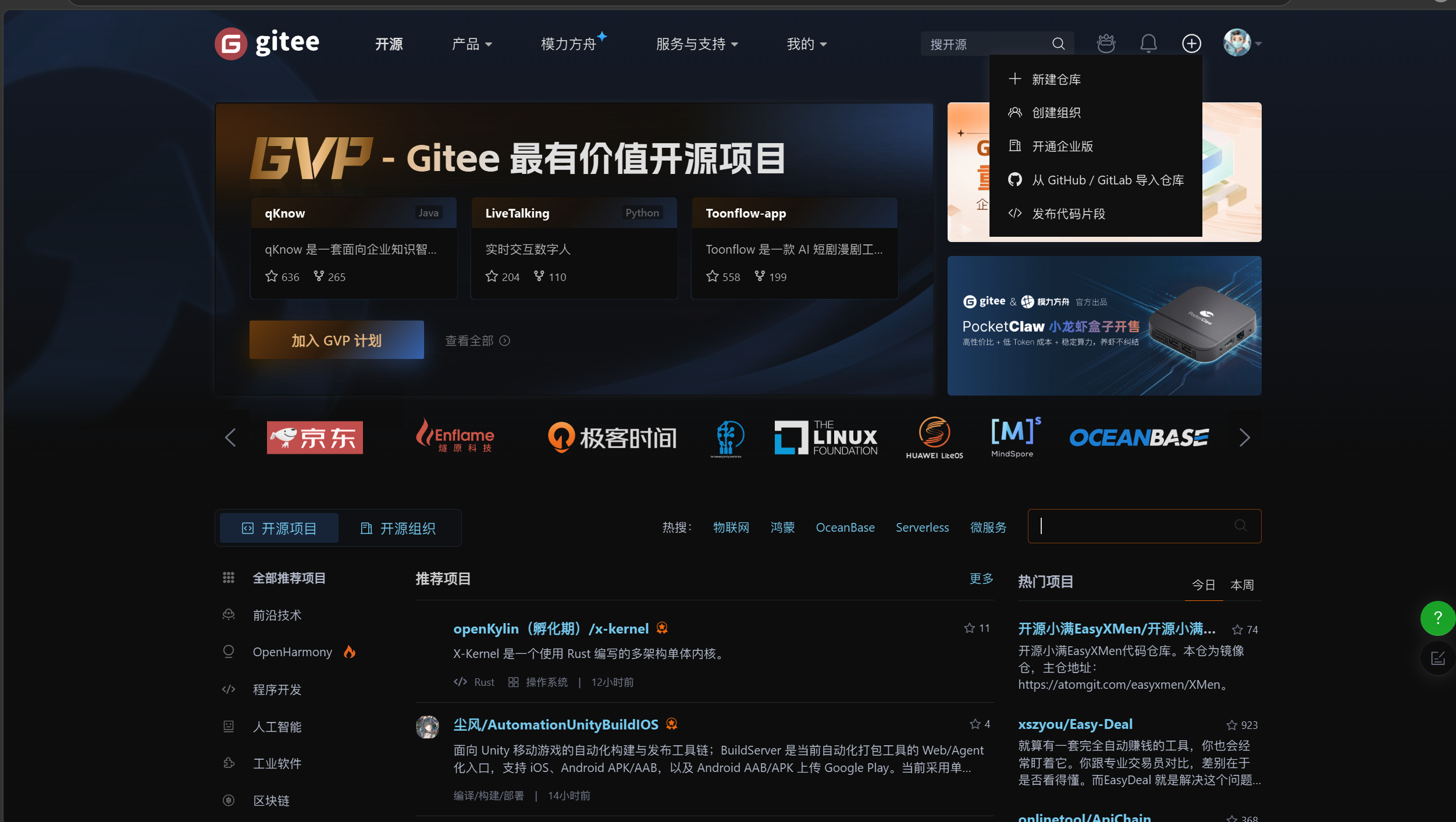Viewport: 1456px width, 822px height.
Task: Switch to 开源组织 tab
Action: click(398, 528)
